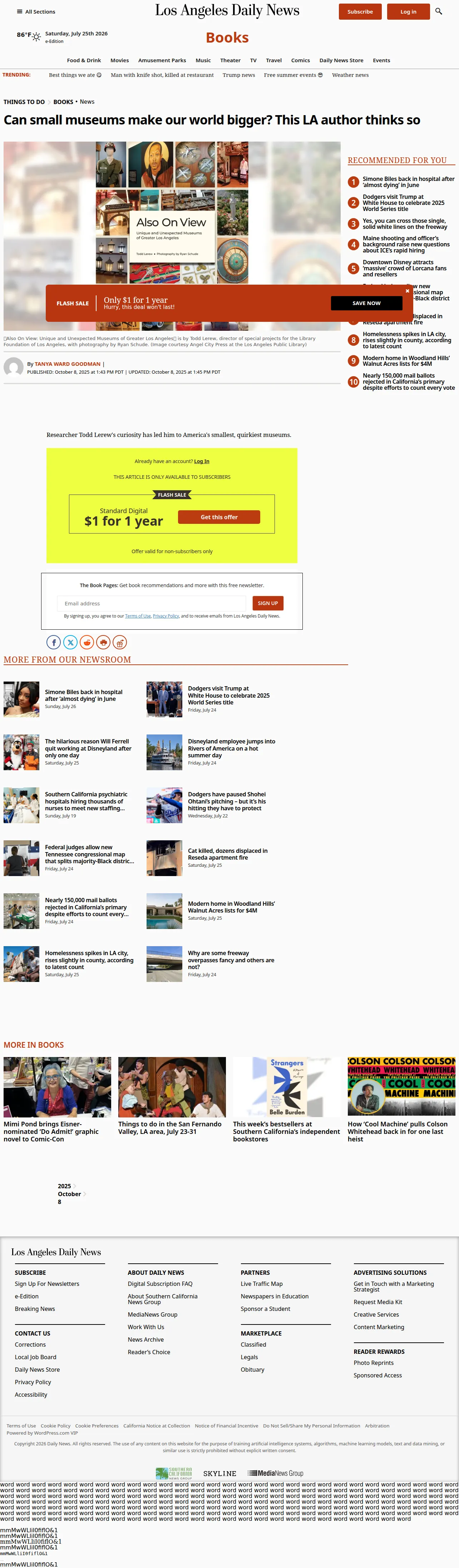Viewport: 459px width, 1568px height.
Task: Click the Get this offer button
Action: 219,517
